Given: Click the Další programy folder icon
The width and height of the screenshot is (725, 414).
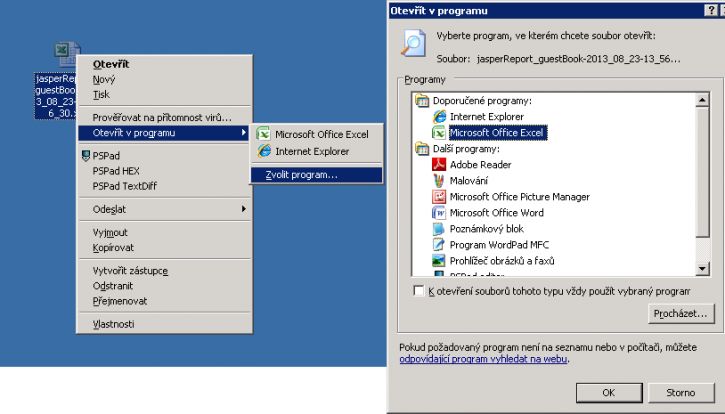Looking at the screenshot, I should click(422, 148).
